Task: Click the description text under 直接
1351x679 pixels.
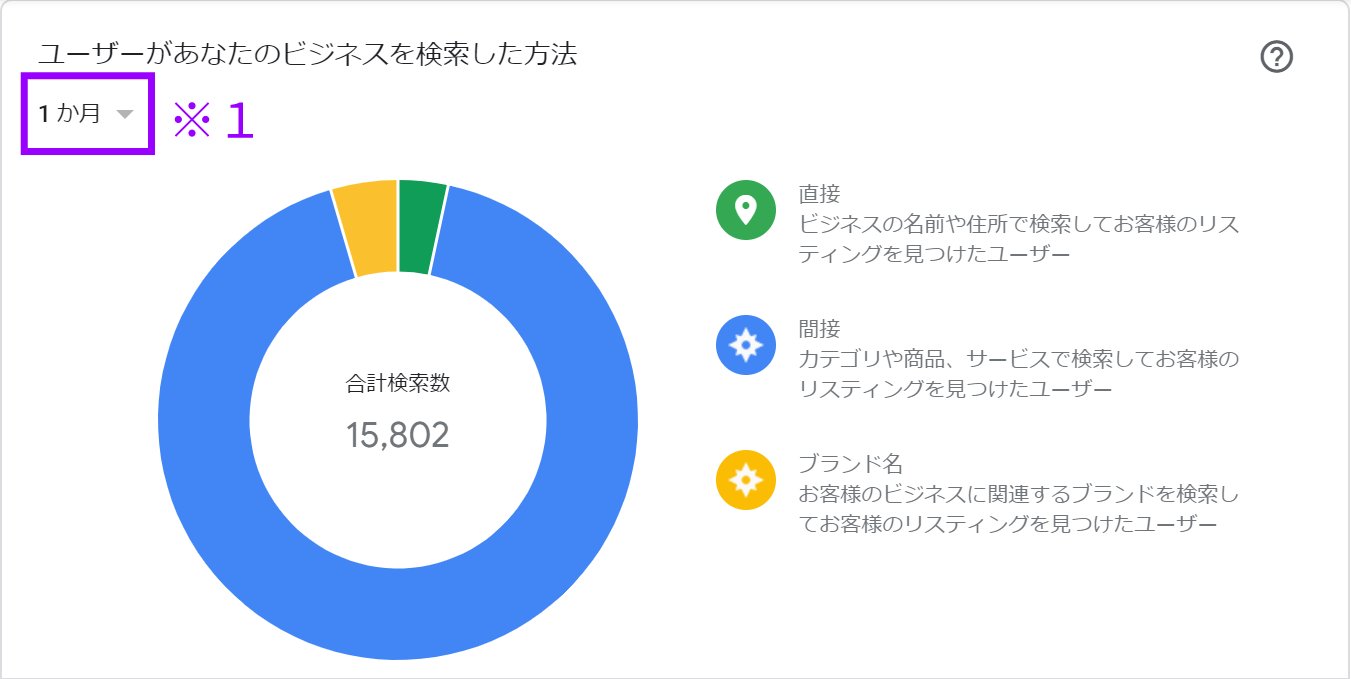Action: 1018,239
